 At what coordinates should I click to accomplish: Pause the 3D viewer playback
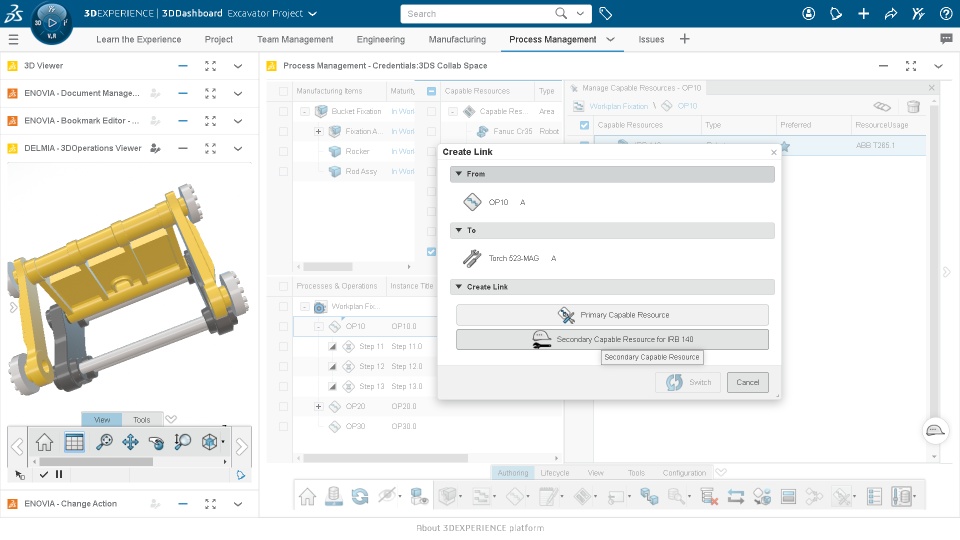pos(59,474)
